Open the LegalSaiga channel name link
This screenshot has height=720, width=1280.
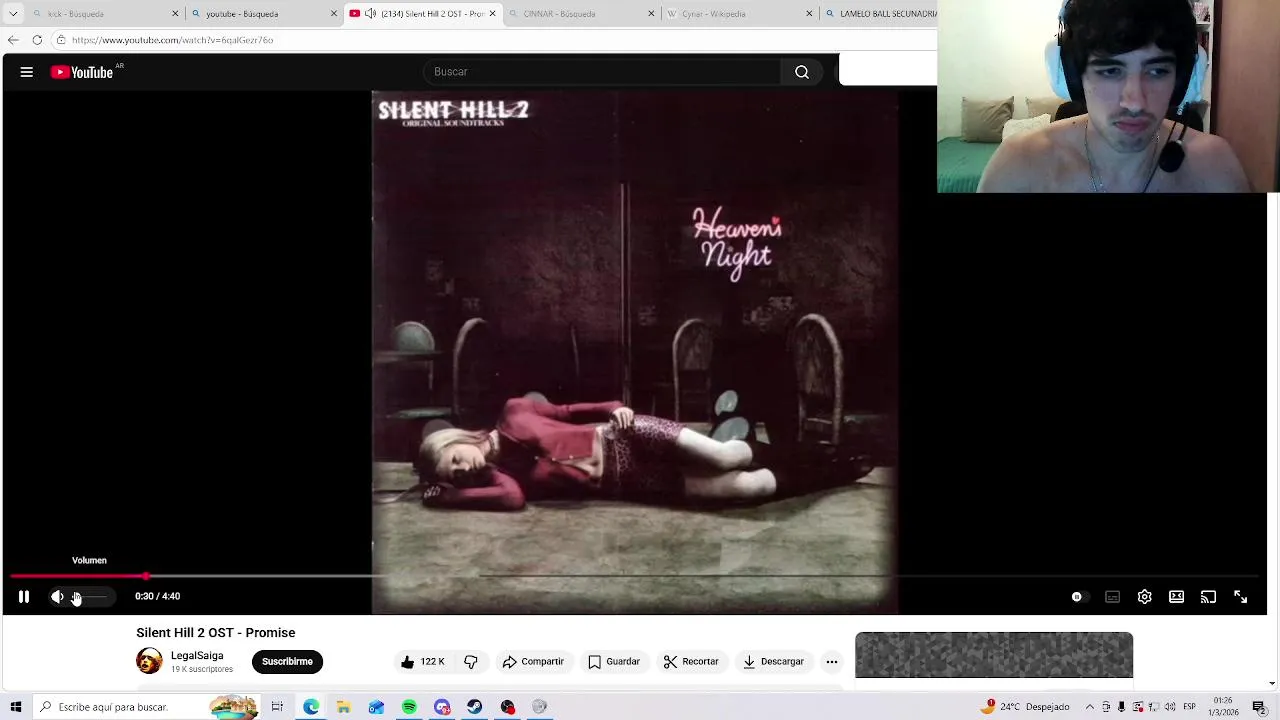(x=197, y=656)
